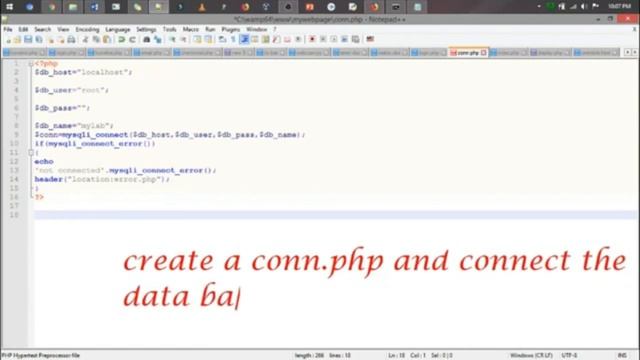This screenshot has height=360, width=640.
Task: Open the Edit menu
Action: click(23, 29)
